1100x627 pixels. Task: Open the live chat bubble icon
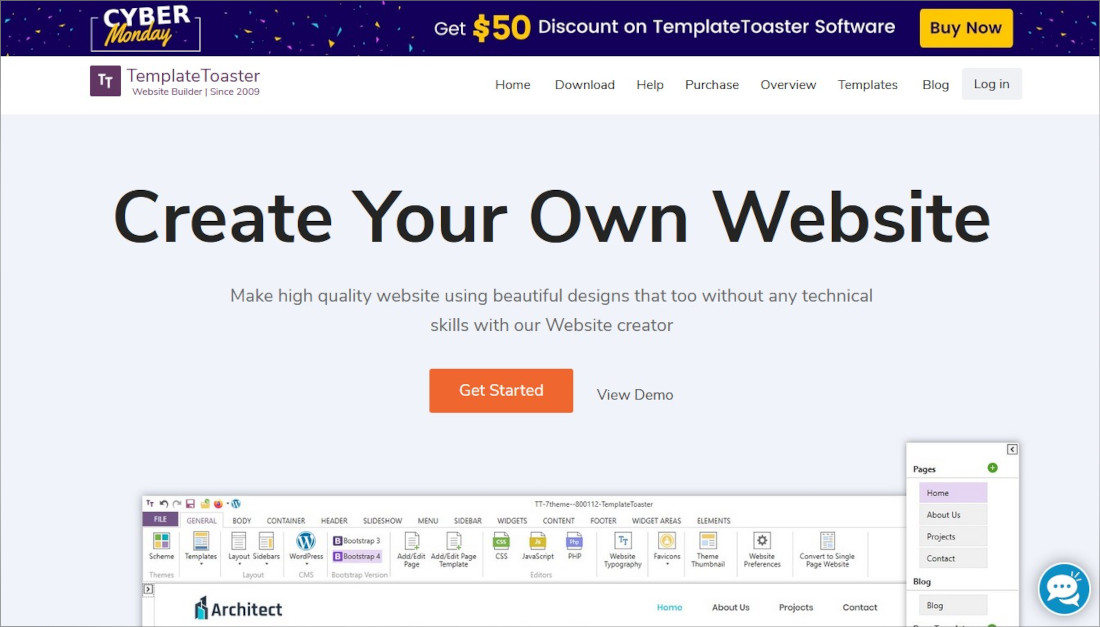click(x=1064, y=589)
